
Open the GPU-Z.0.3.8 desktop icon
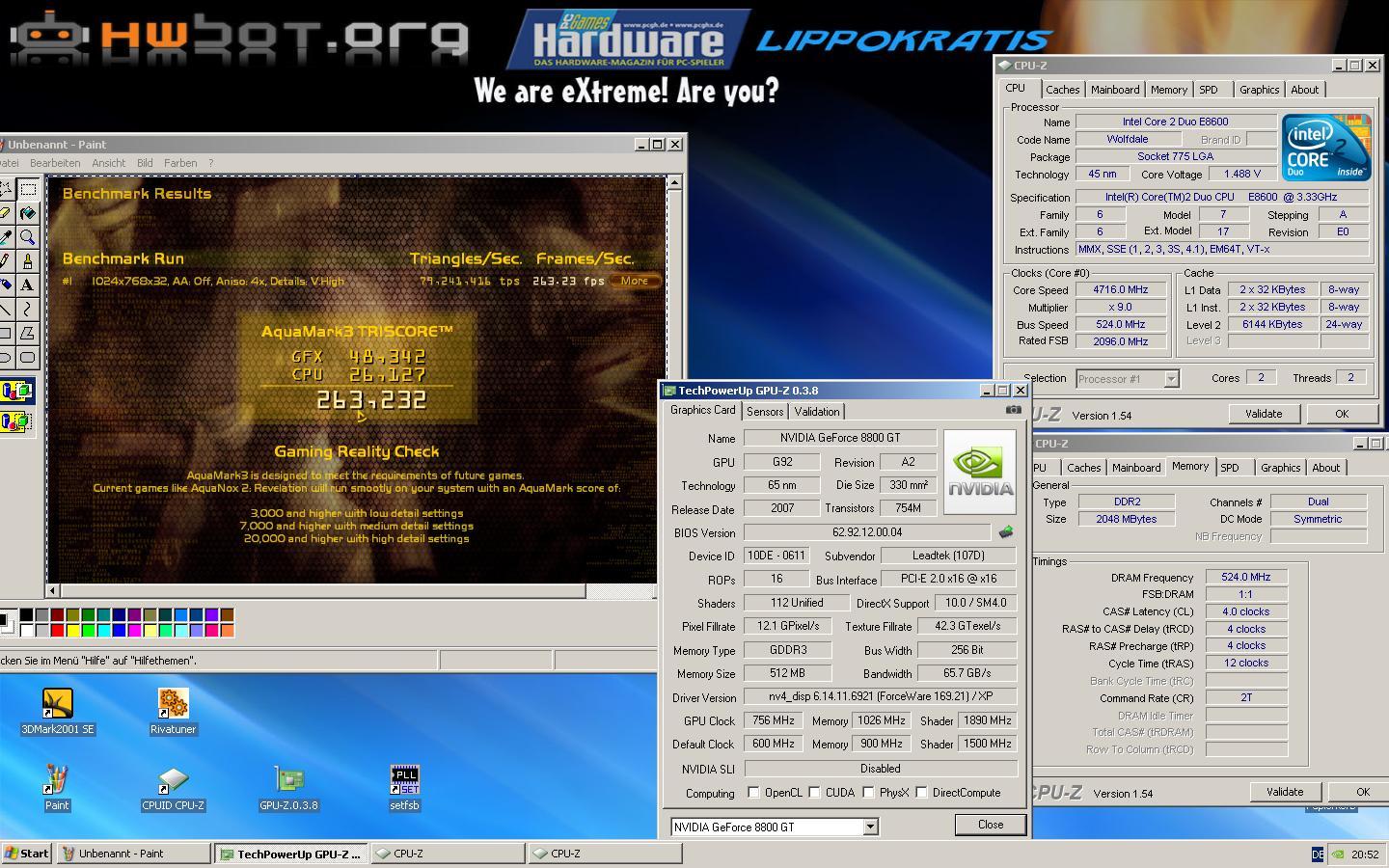click(288, 788)
